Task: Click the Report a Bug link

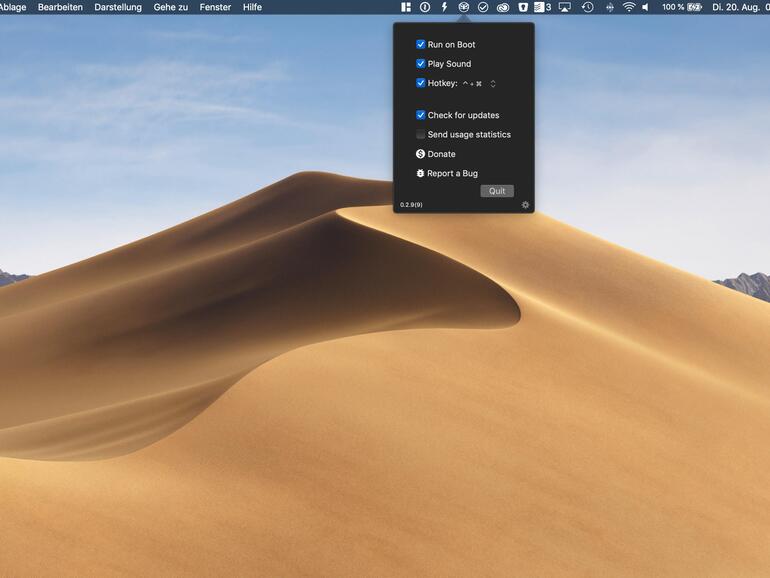Action: (452, 174)
